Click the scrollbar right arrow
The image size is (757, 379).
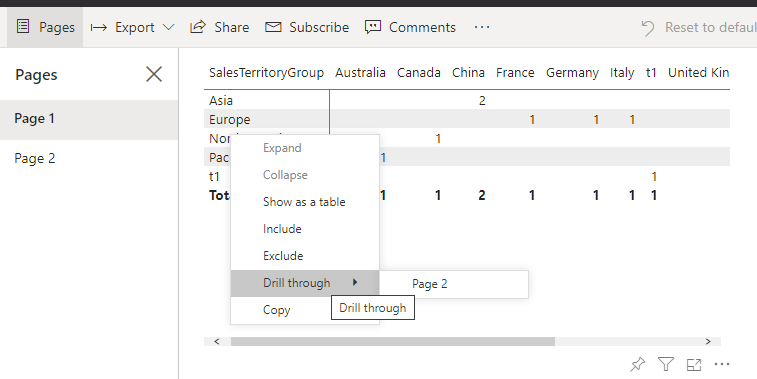click(x=708, y=341)
